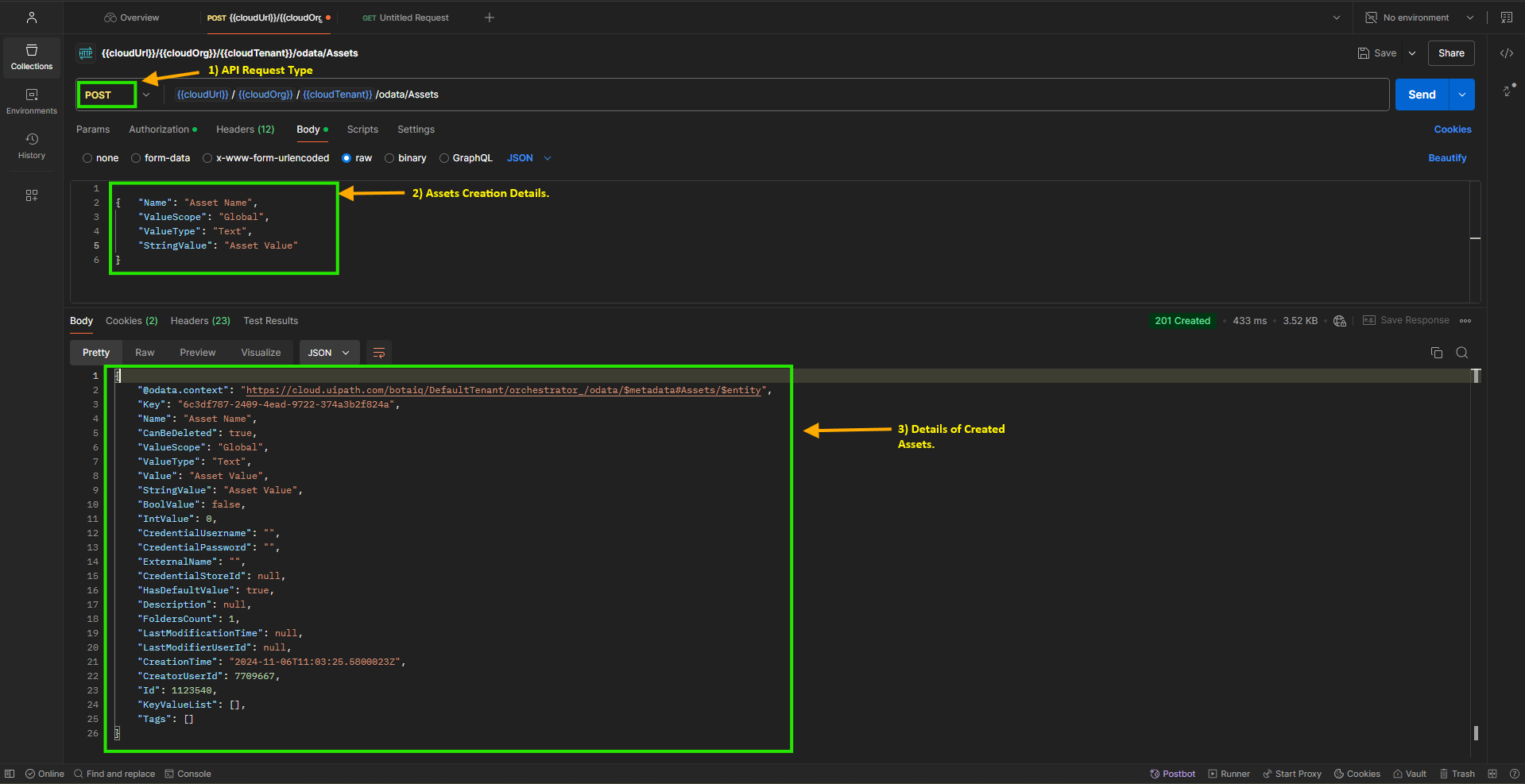
Task: Open the Scripts tab
Action: pyautogui.click(x=362, y=129)
